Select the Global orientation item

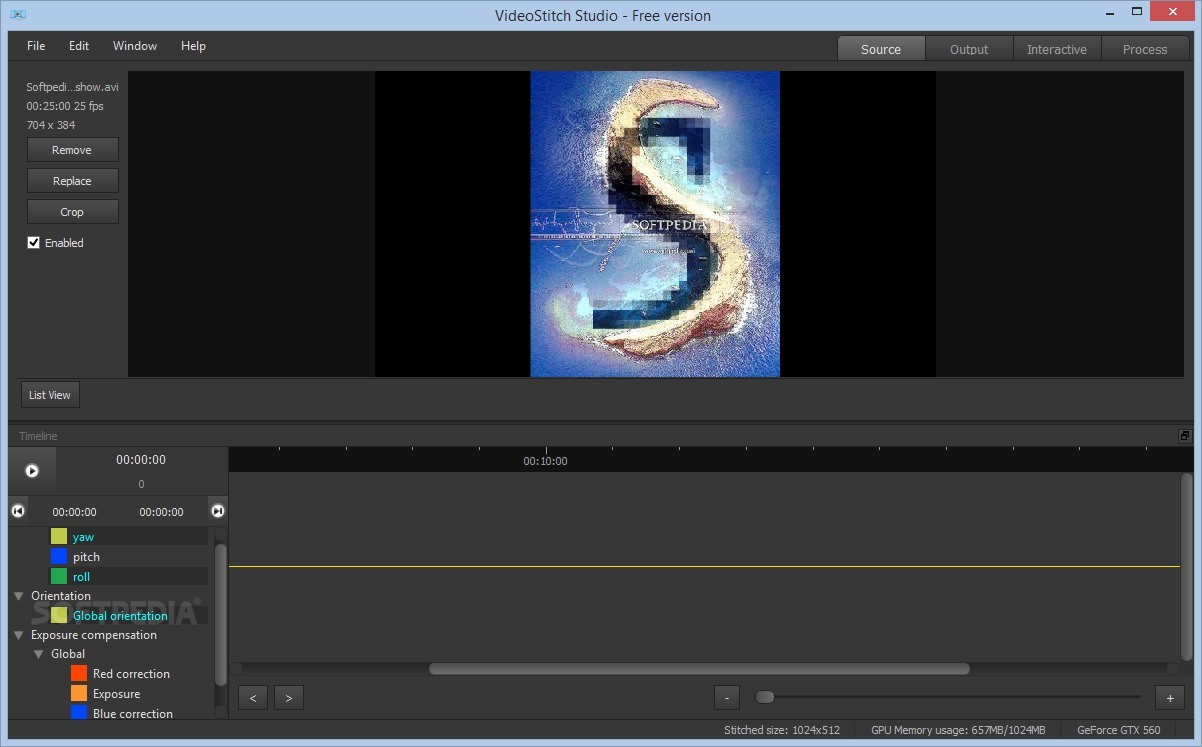[x=120, y=616]
